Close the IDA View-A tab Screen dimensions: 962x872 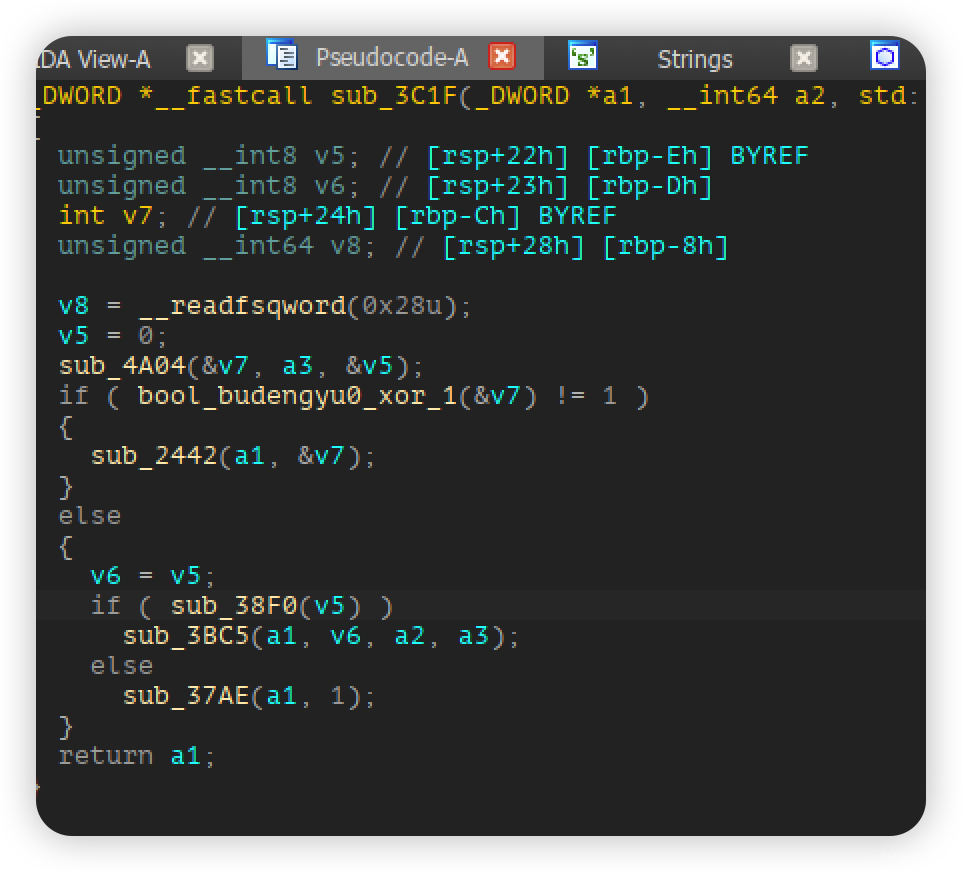pyautogui.click(x=200, y=58)
